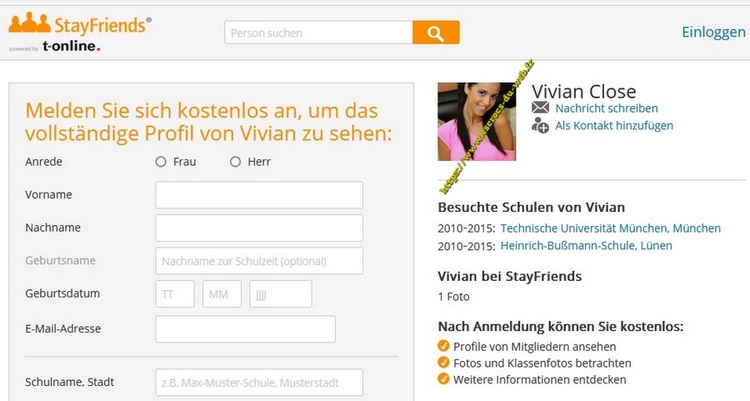Click the Vorname input field
Image resolution: width=750 pixels, height=401 pixels.
click(x=259, y=195)
